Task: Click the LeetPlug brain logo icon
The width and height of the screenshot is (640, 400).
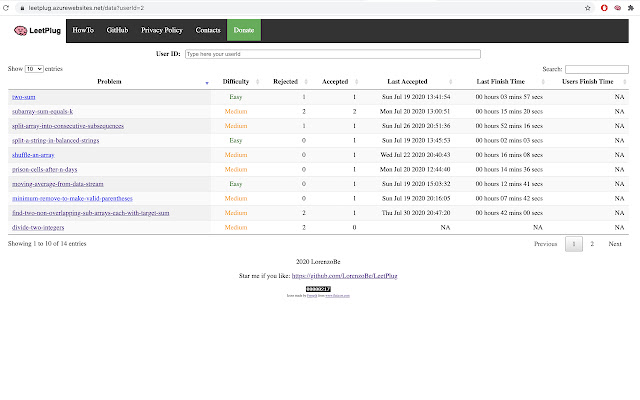Action: (x=22, y=31)
